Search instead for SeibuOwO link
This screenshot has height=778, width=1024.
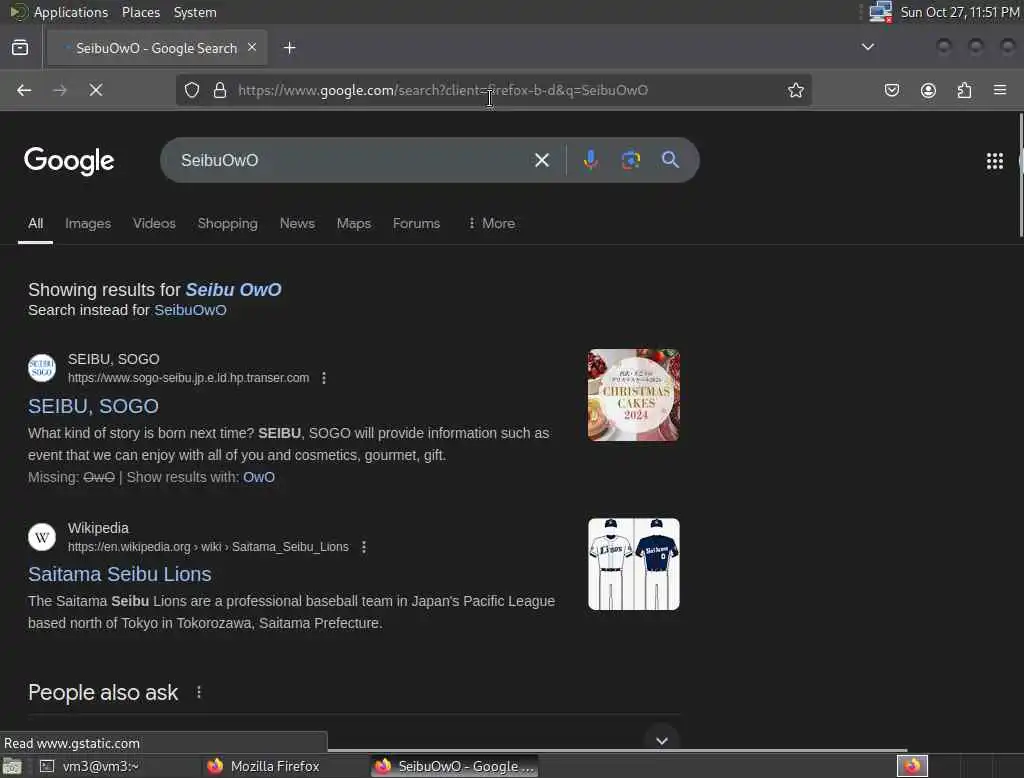pos(190,310)
